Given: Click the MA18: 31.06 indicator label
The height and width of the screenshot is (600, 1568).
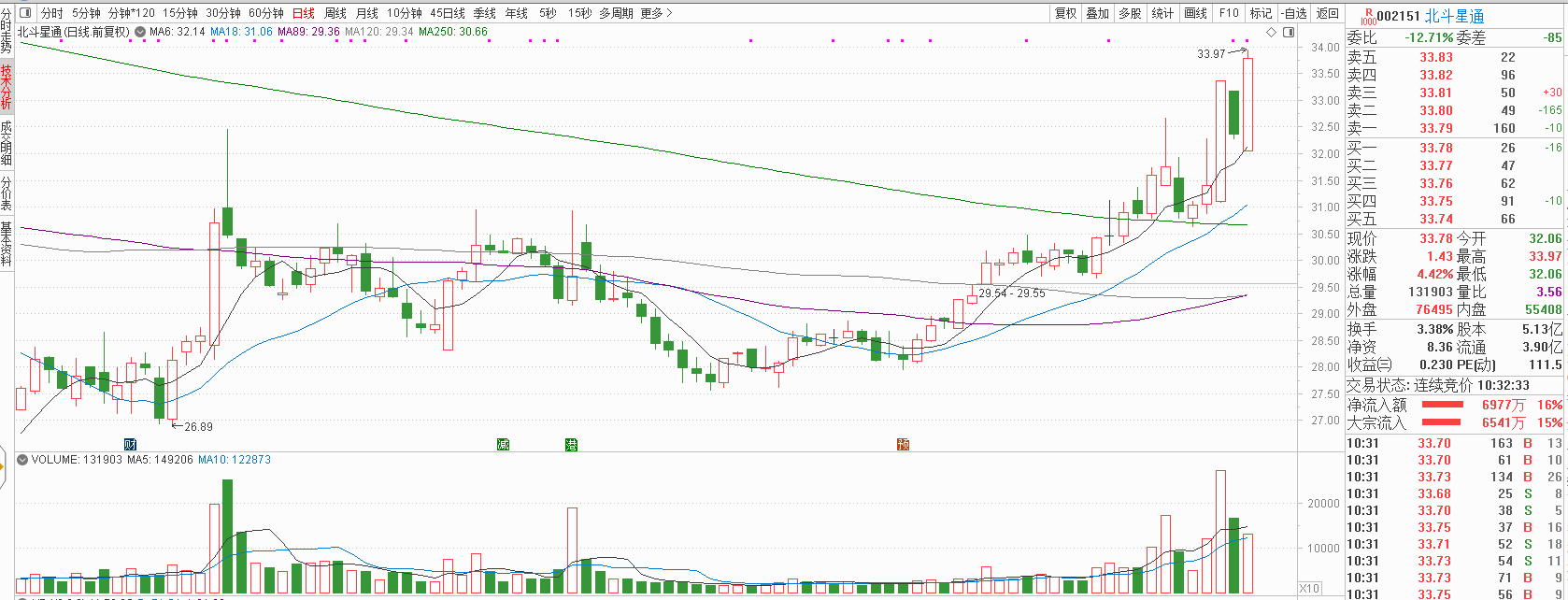Looking at the screenshot, I should pos(241,32).
